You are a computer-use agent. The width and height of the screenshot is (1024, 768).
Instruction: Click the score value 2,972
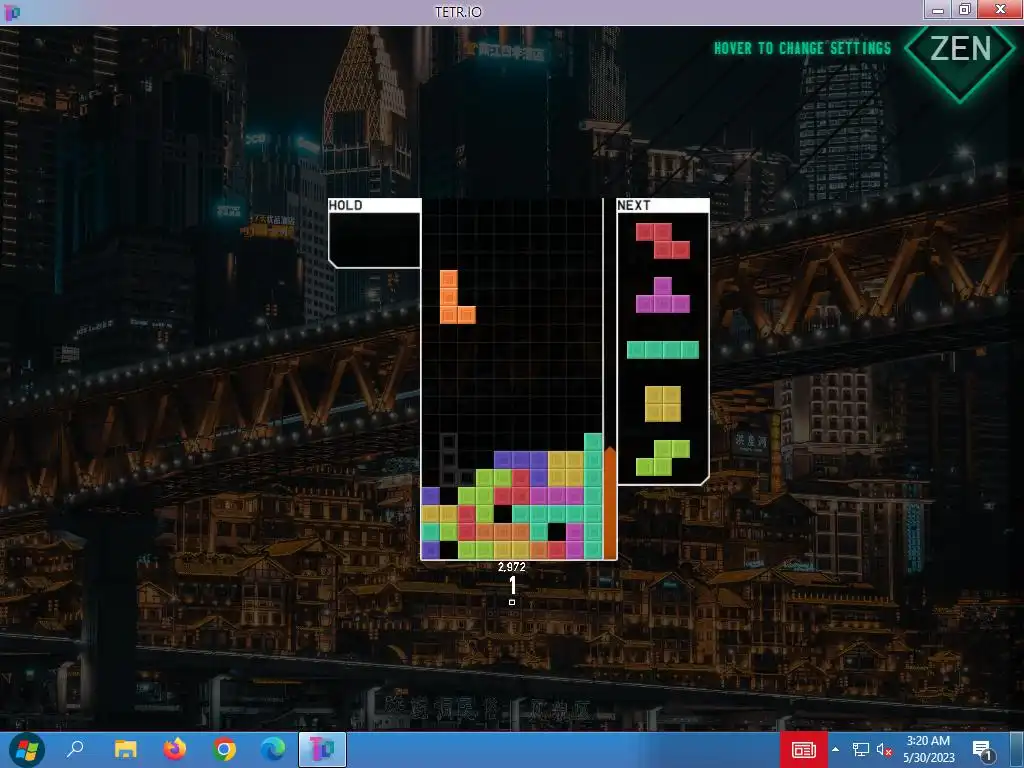(x=511, y=567)
